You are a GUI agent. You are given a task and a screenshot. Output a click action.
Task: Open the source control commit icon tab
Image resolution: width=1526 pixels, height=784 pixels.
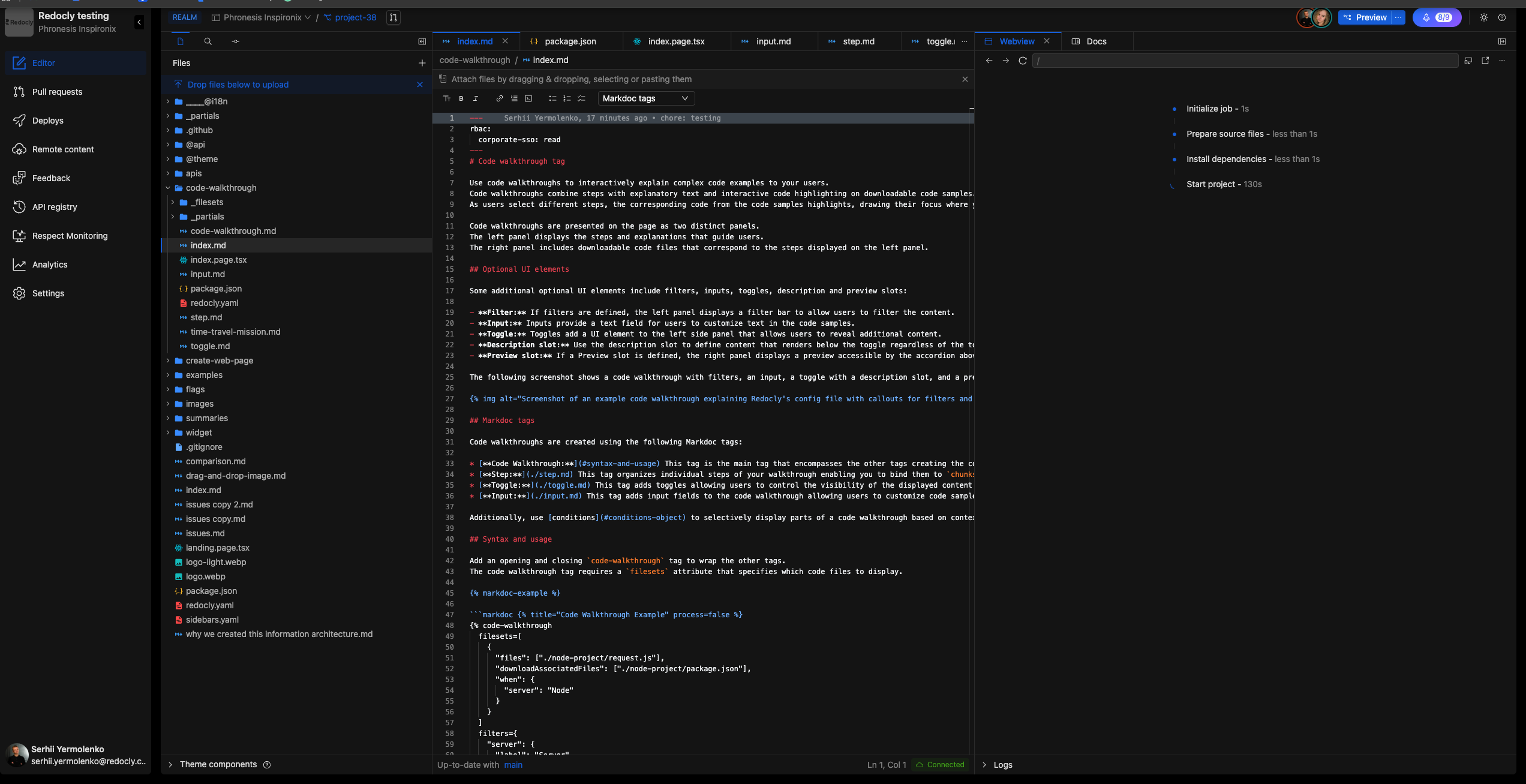click(235, 41)
